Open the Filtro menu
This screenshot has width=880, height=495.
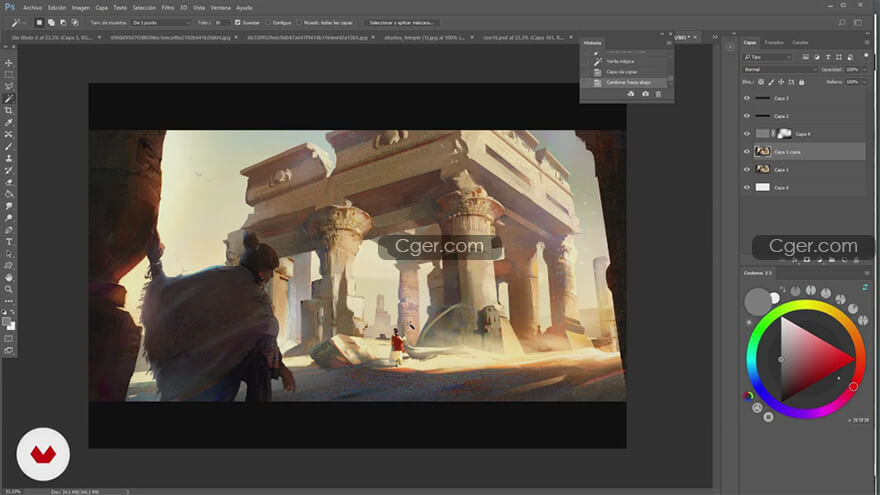tap(168, 8)
